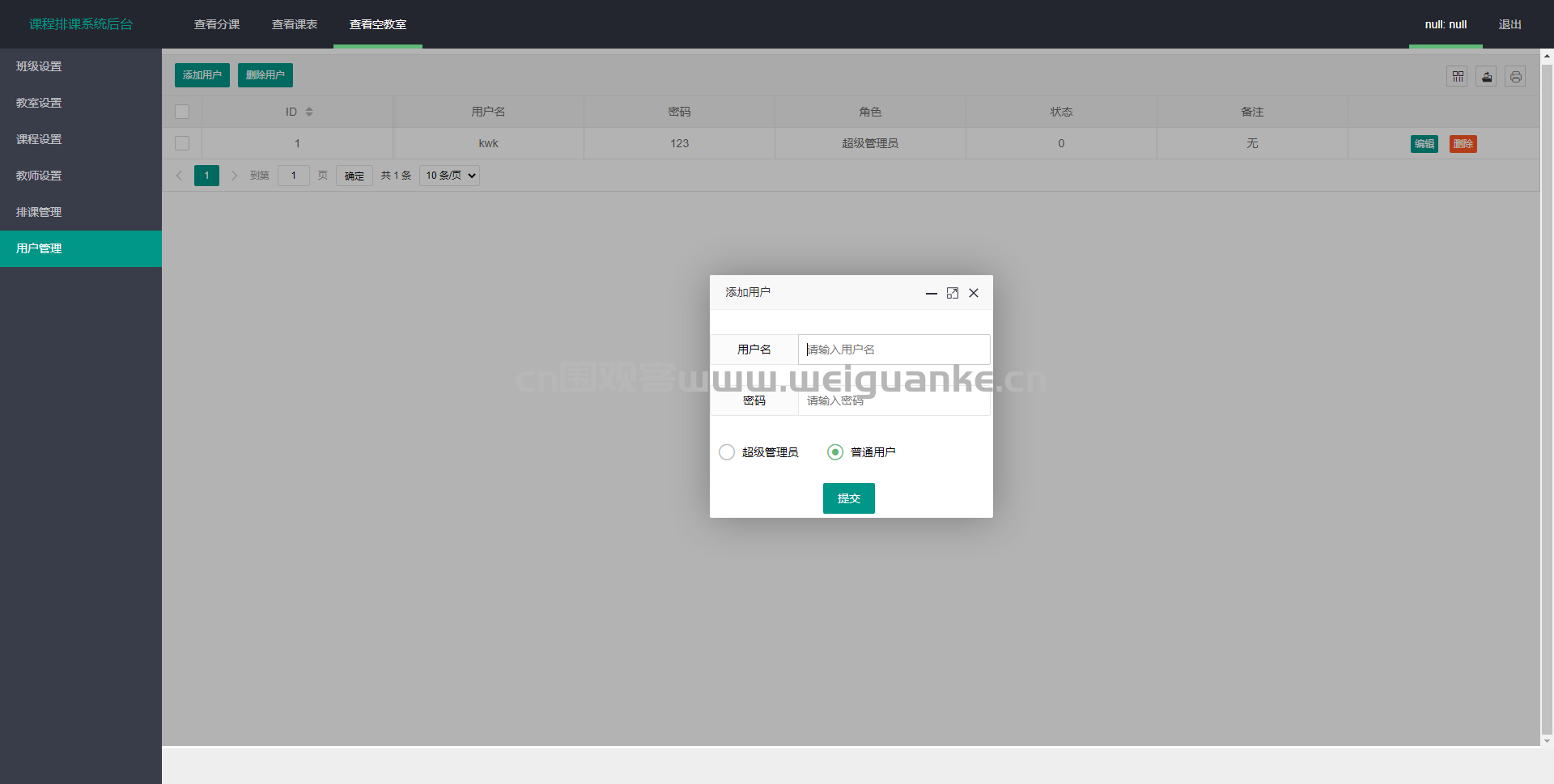Minimize the 添加用户 dialog
Viewport: 1554px width, 784px height.
932,293
